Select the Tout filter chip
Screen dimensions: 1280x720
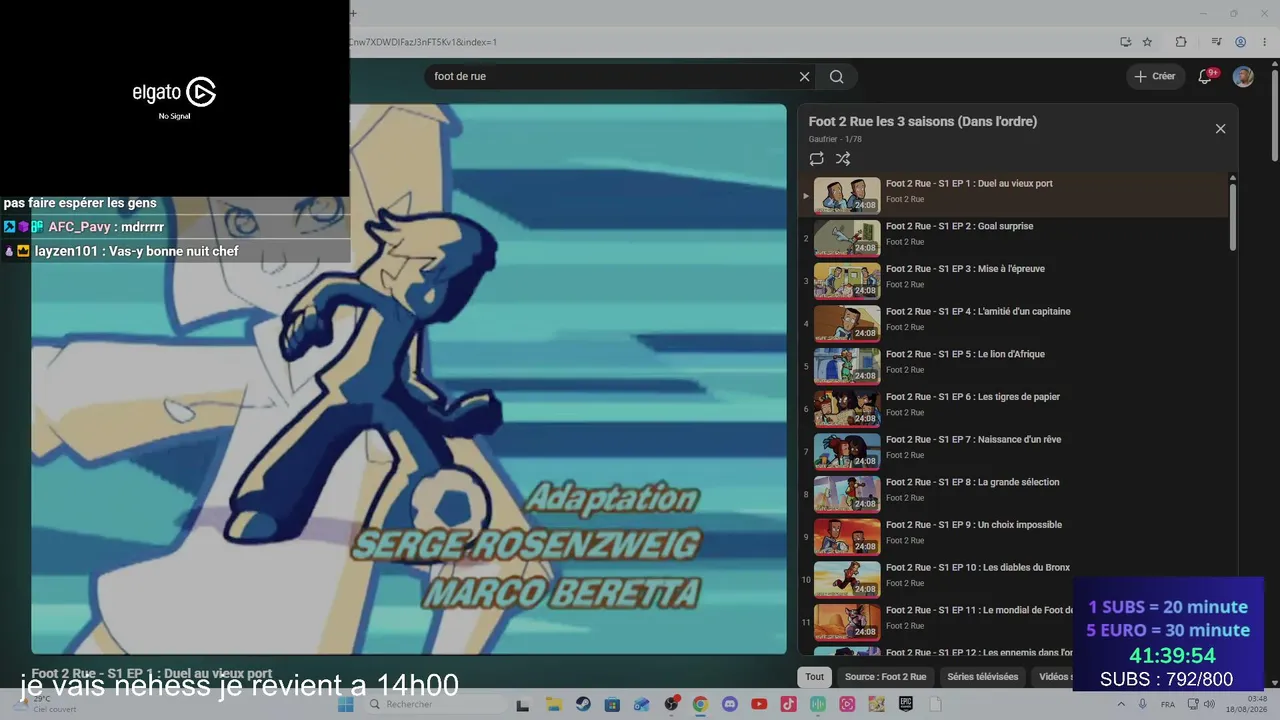click(x=815, y=677)
